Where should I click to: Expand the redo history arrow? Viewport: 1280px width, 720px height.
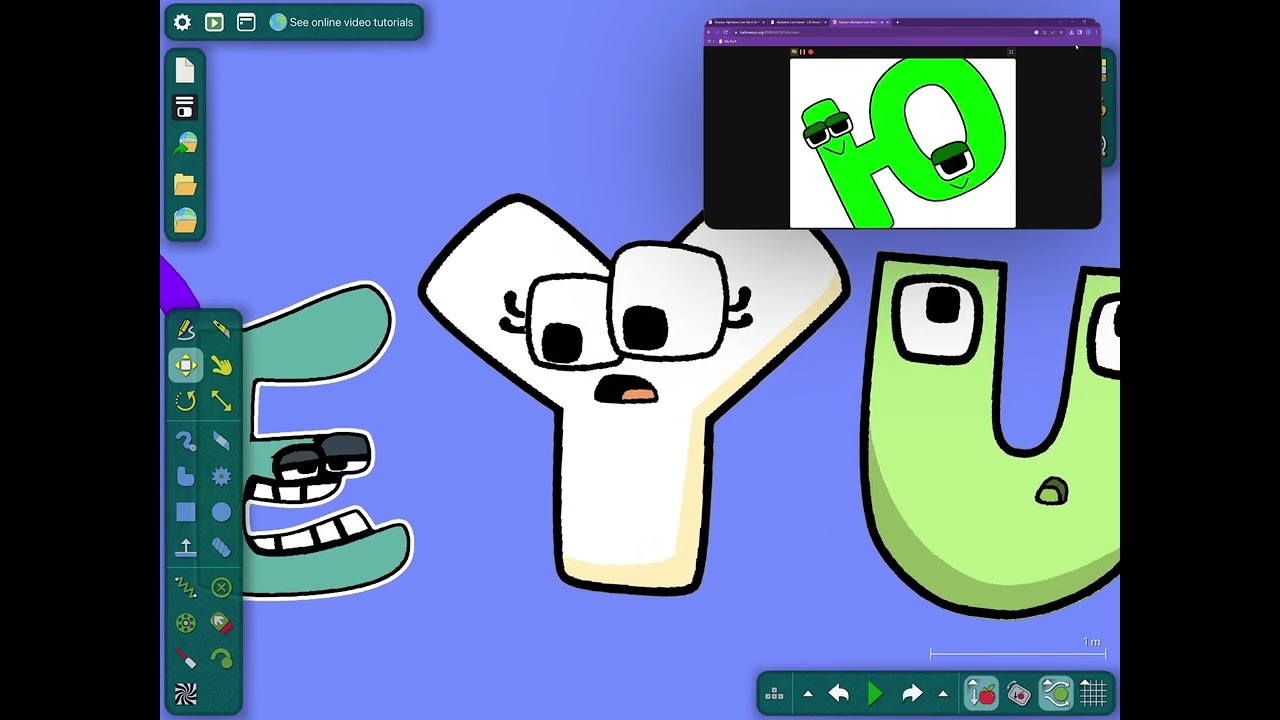[x=943, y=693]
